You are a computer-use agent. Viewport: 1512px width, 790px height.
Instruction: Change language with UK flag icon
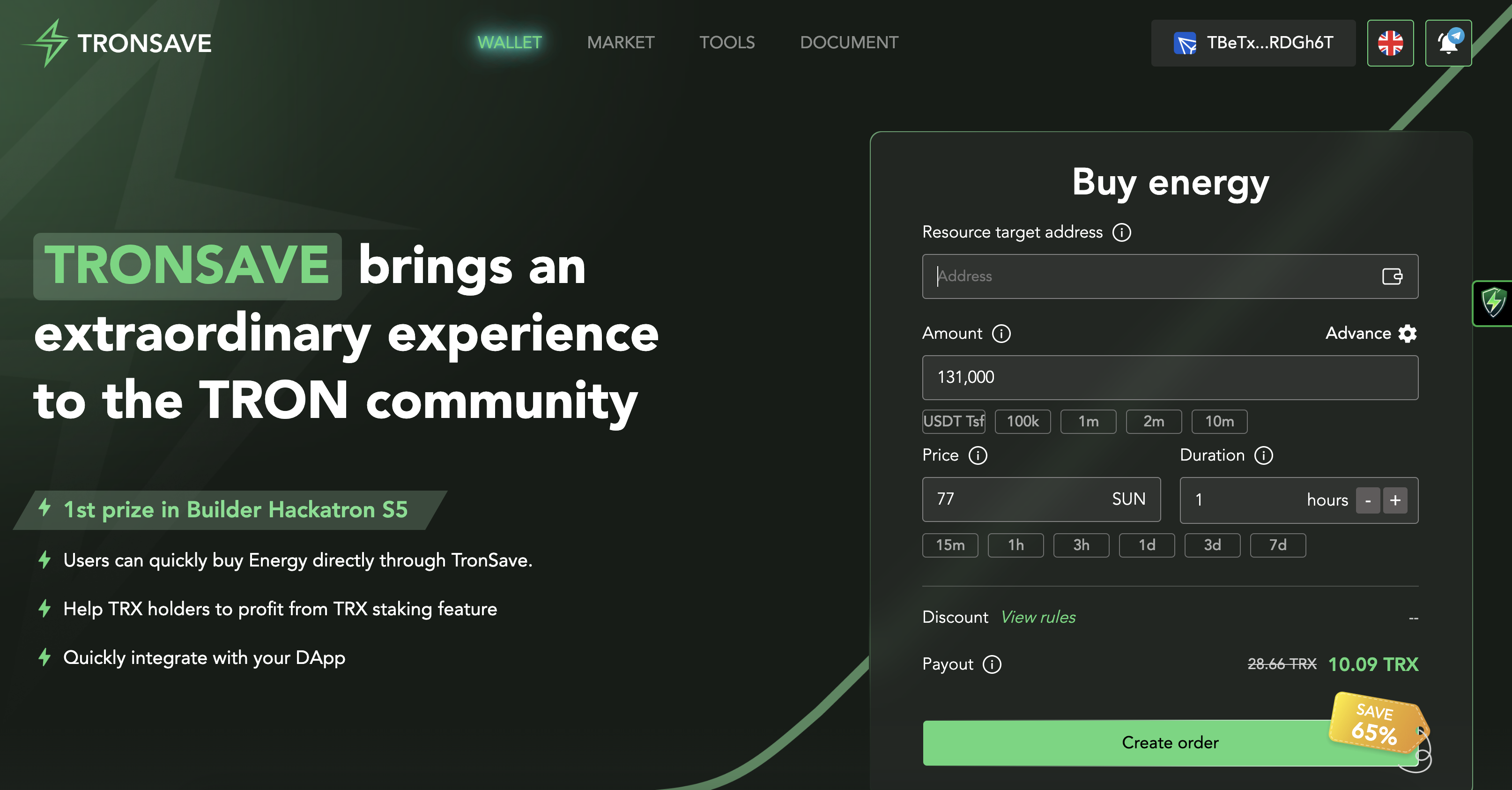click(1390, 43)
